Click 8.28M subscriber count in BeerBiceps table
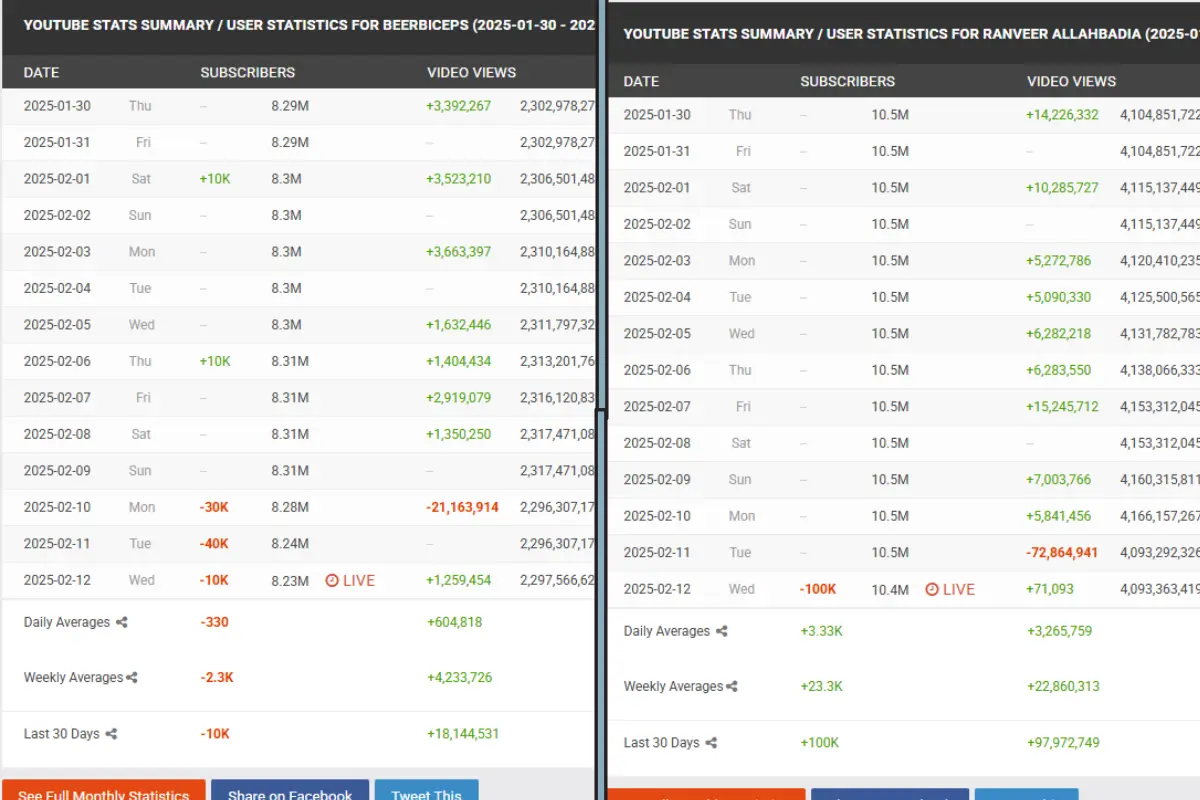1200x800 pixels. [x=290, y=507]
